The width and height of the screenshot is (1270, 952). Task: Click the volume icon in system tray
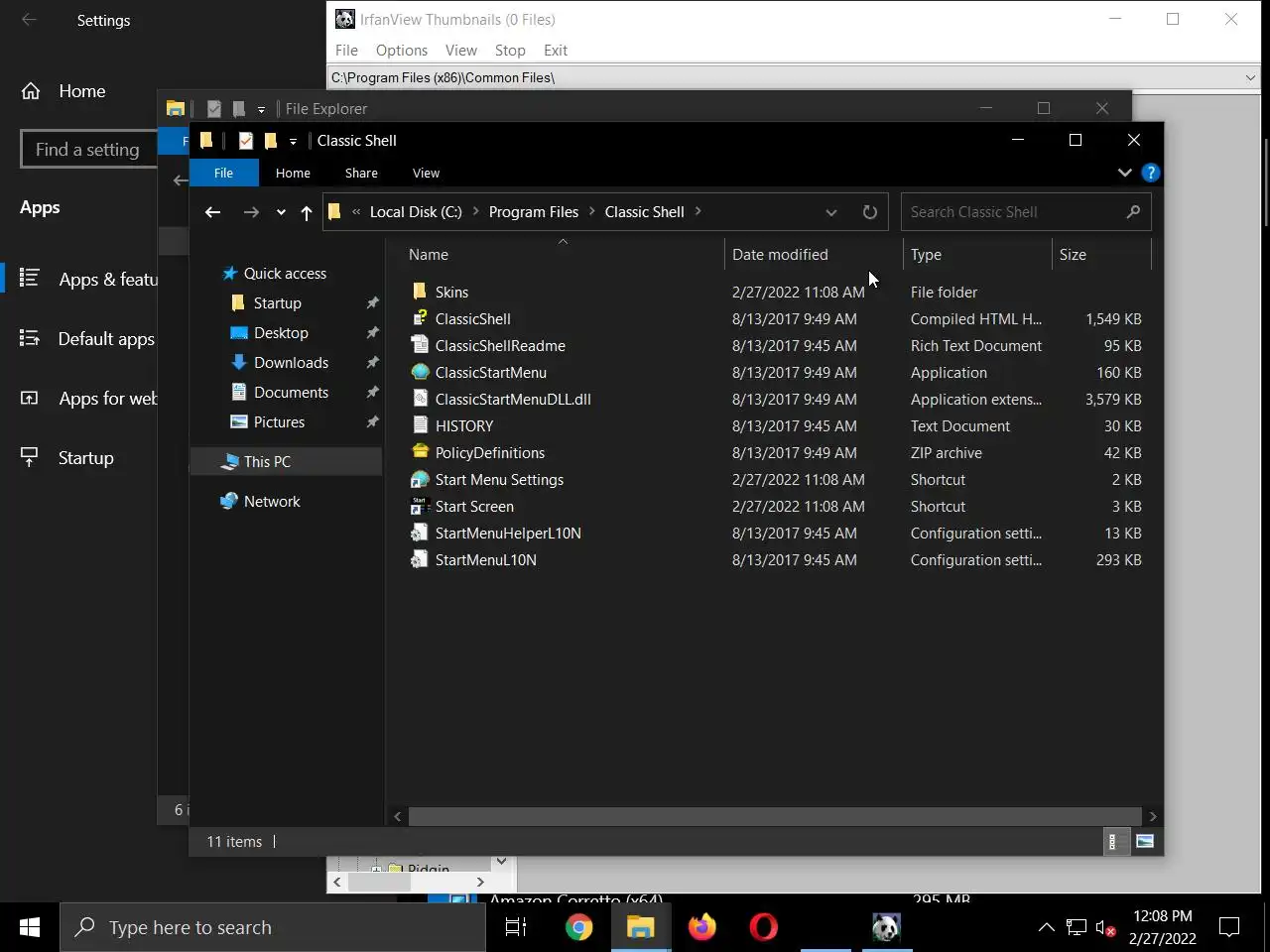tap(1105, 928)
